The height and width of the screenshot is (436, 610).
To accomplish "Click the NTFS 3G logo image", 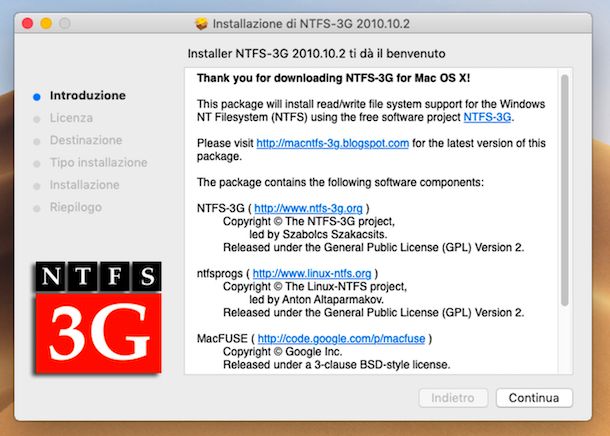I will coord(98,318).
